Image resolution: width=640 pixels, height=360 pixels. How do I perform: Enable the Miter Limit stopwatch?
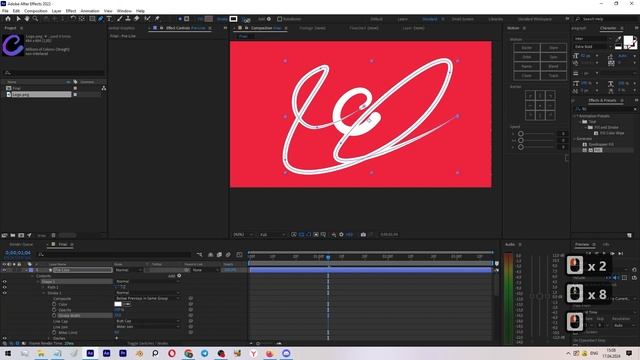click(x=54, y=333)
